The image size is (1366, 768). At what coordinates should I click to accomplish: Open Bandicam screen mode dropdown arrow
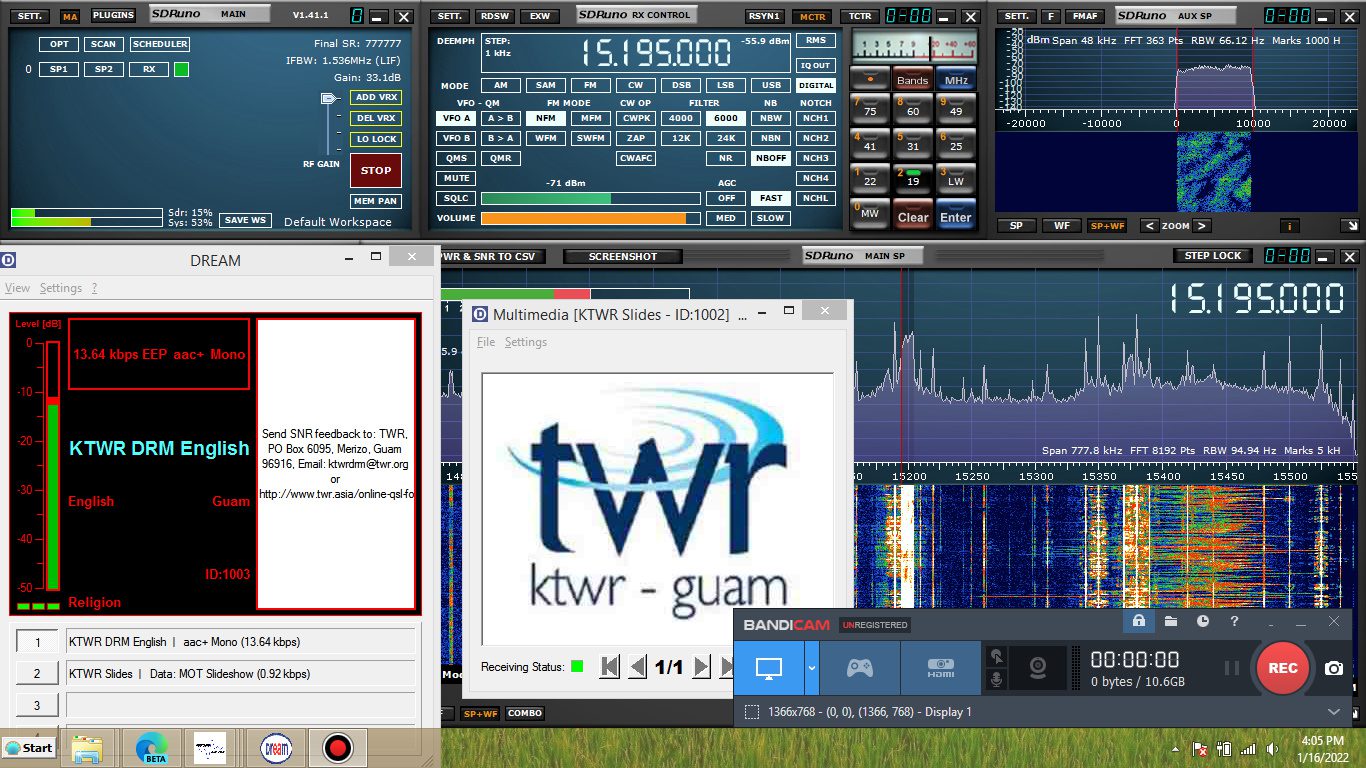click(x=812, y=668)
